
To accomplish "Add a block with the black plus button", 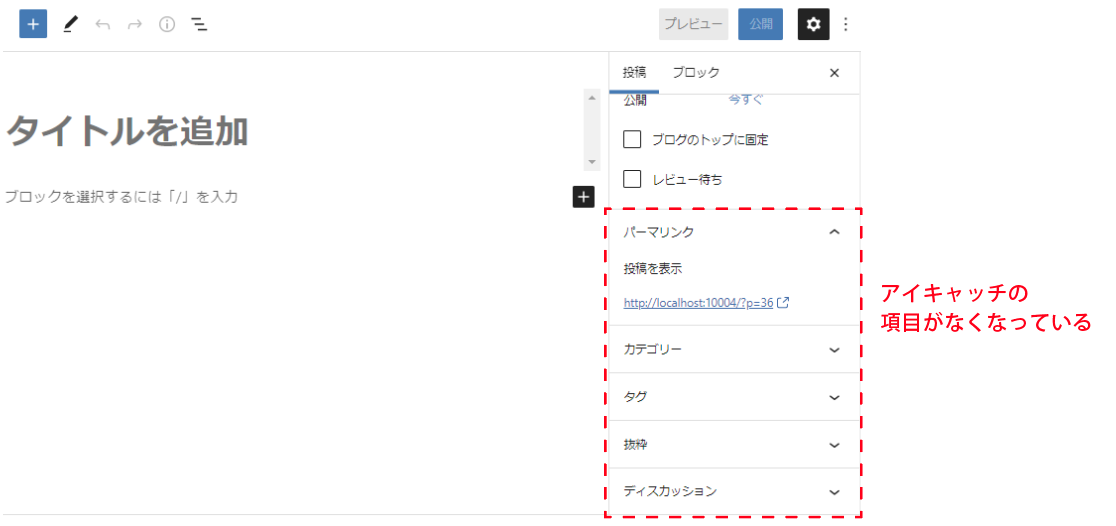I will (583, 196).
